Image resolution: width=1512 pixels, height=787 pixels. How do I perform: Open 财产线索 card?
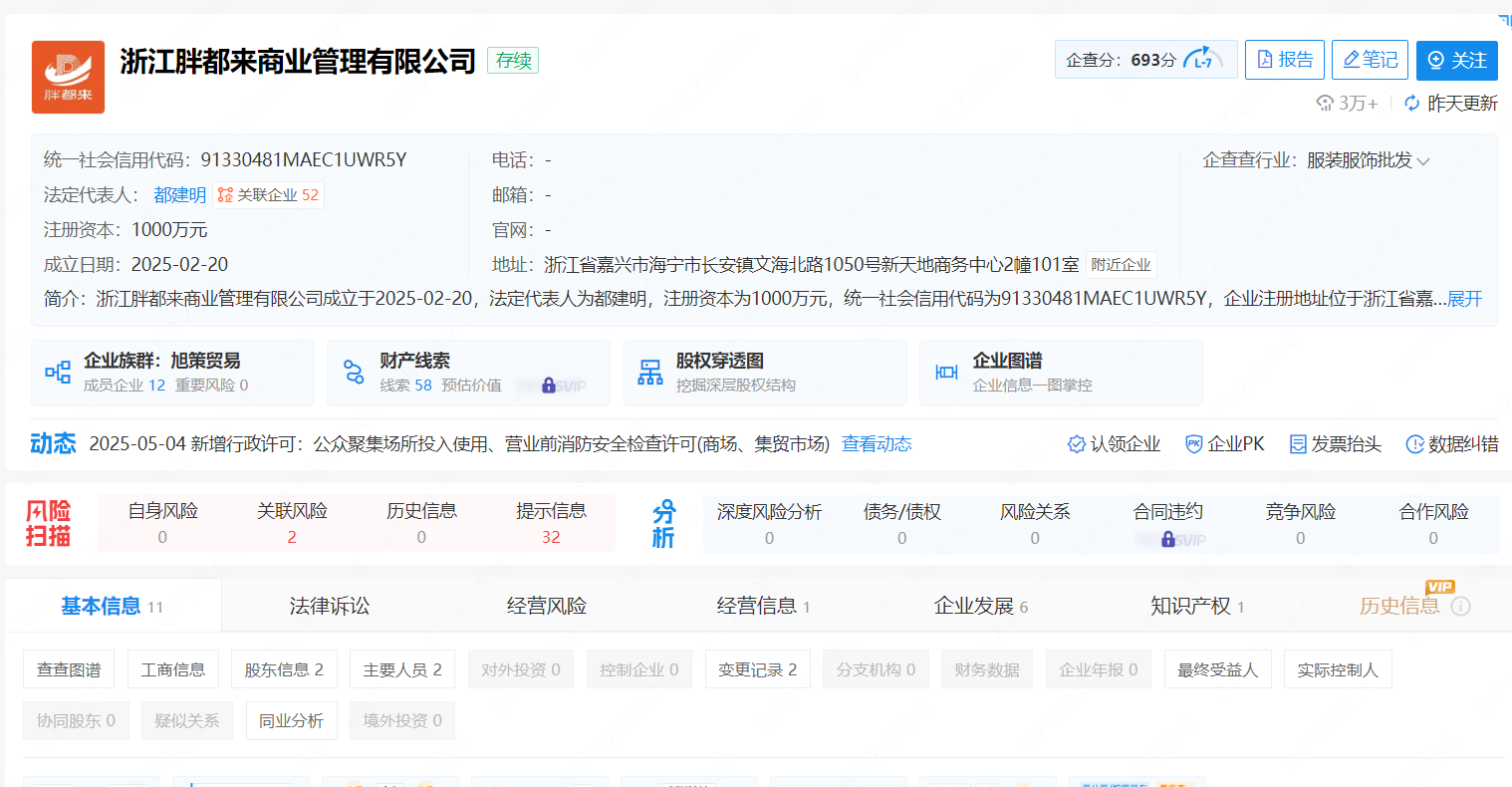click(x=468, y=373)
